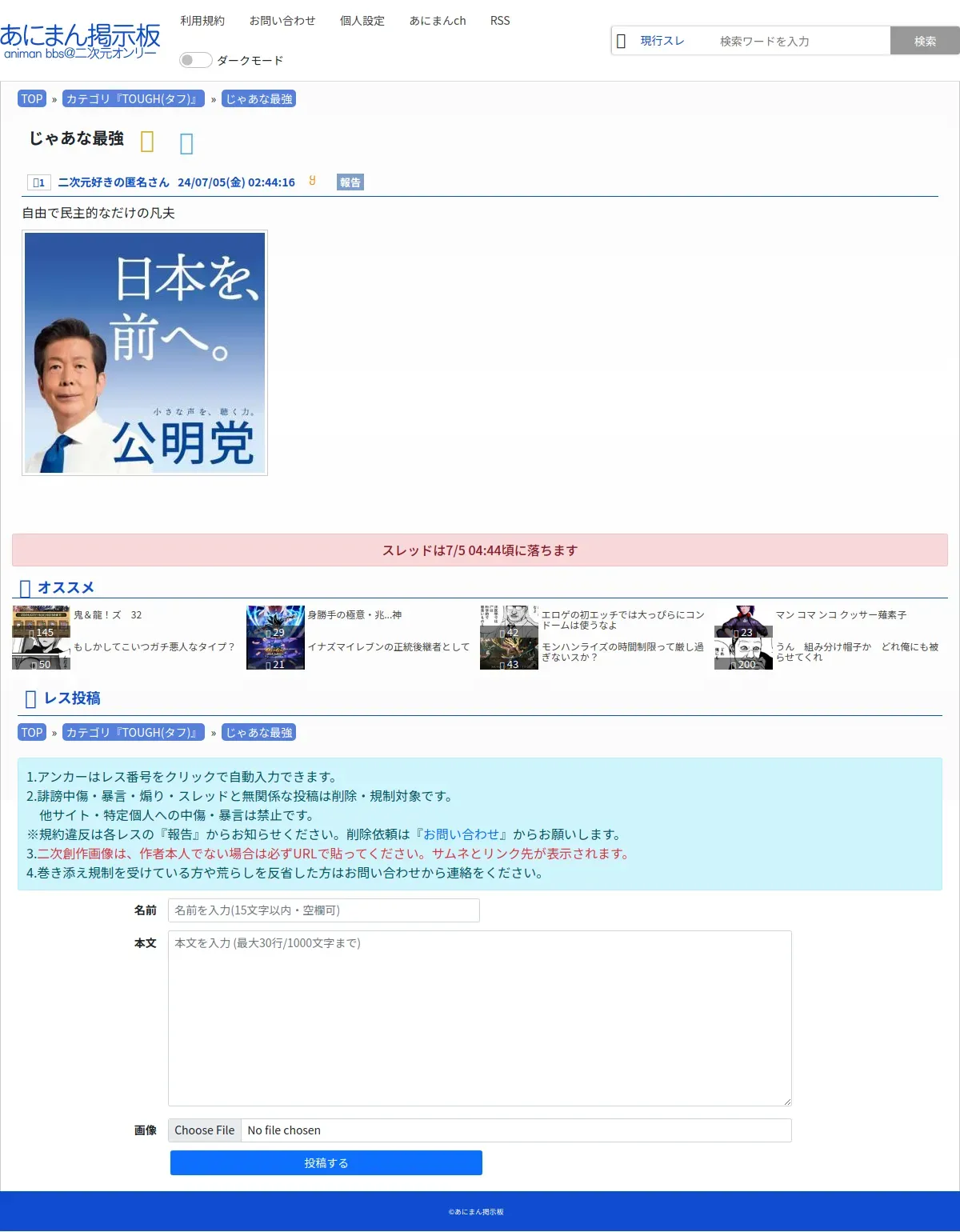This screenshot has width=960, height=1232.
Task: Open カテゴリ『TOUGH(タフ)』 in the upper breadcrumb
Action: point(134,99)
